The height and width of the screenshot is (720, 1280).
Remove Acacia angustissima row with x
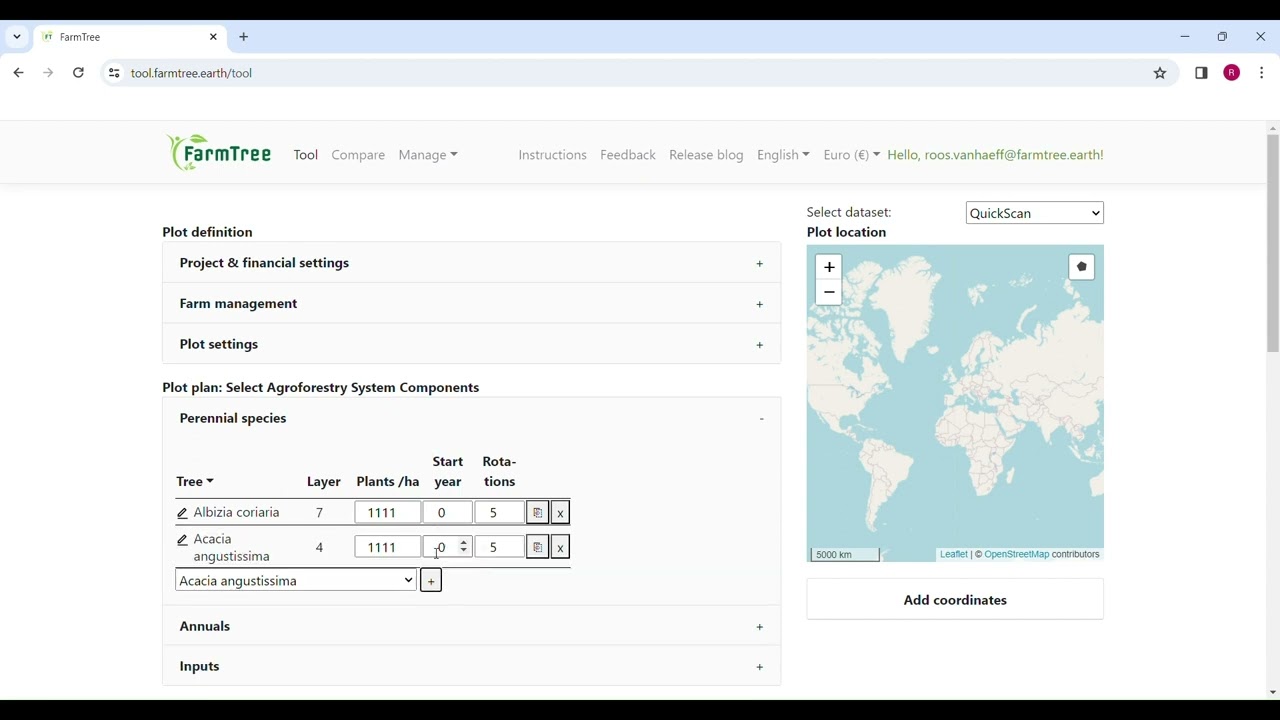pyautogui.click(x=560, y=547)
